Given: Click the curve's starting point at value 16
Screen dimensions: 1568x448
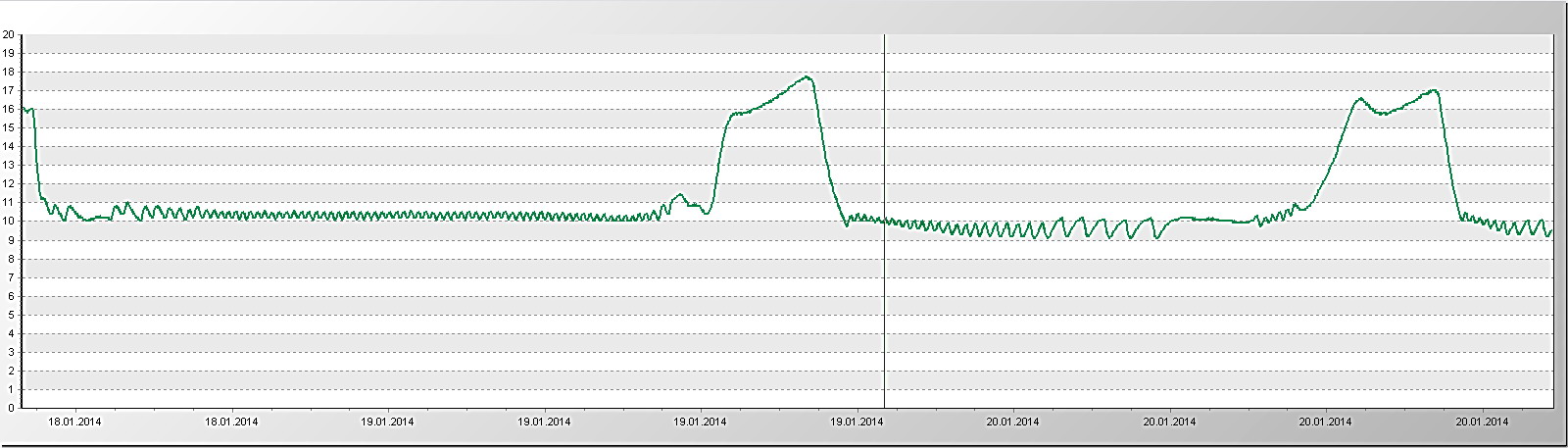Looking at the screenshot, I should coord(24,109).
